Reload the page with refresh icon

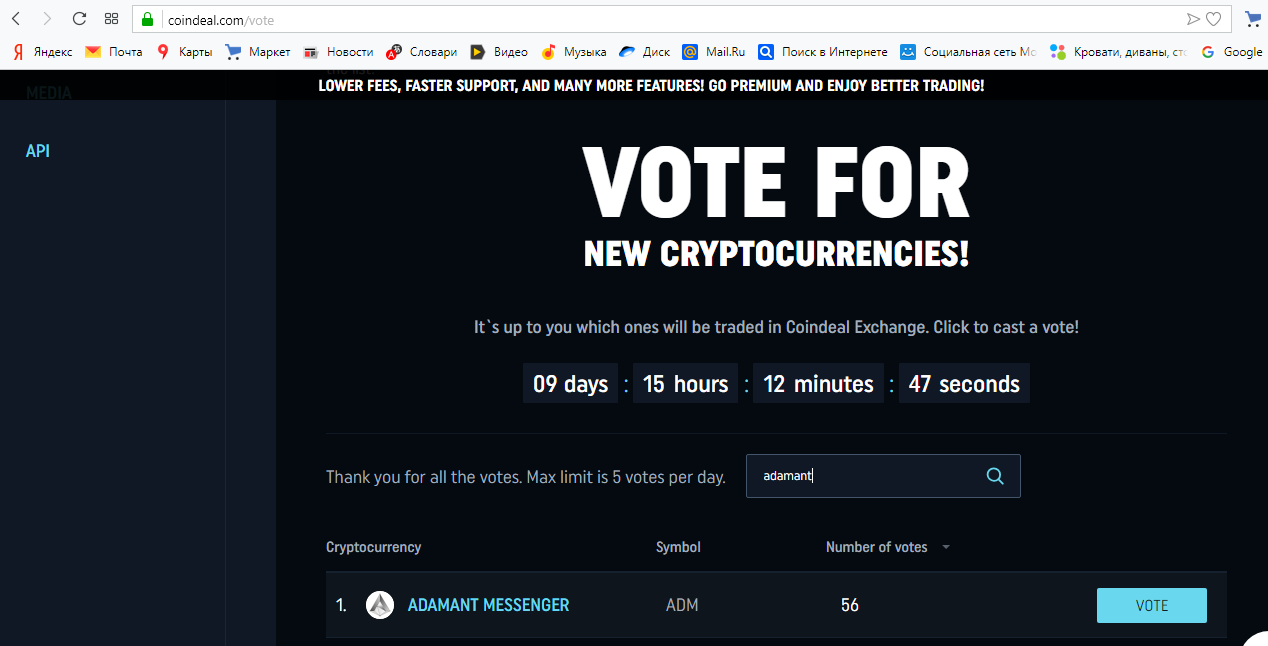pyautogui.click(x=80, y=18)
